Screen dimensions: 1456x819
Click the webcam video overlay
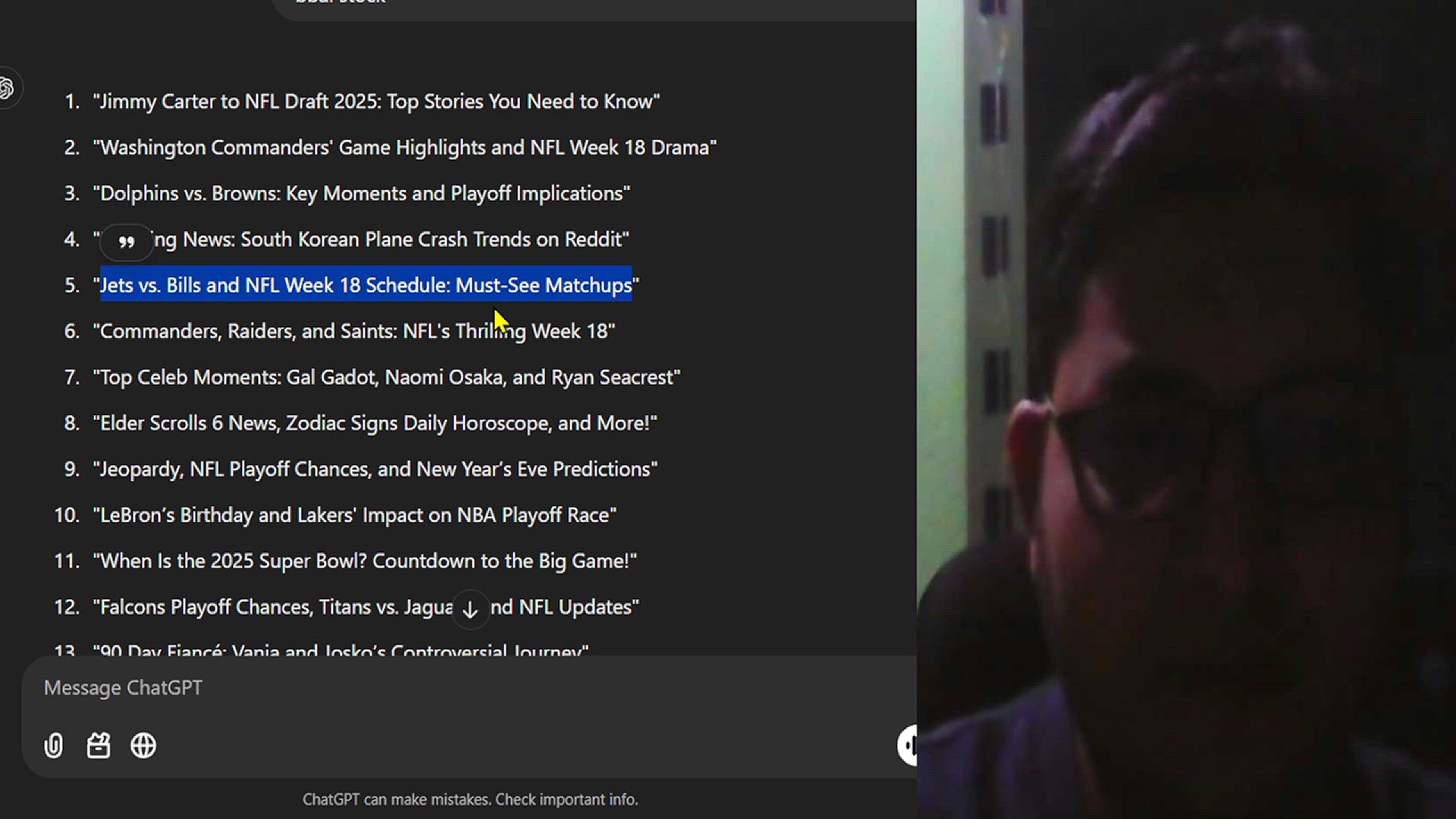pyautogui.click(x=1186, y=409)
